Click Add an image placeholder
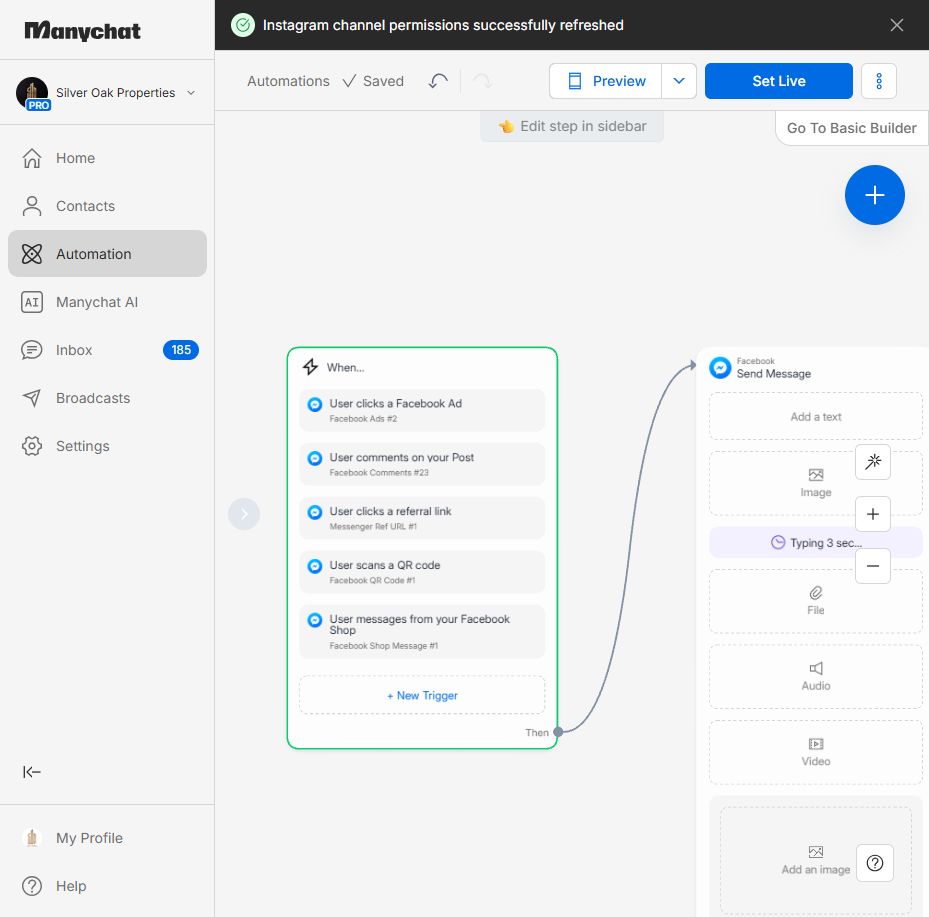929x917 pixels. pyautogui.click(x=815, y=861)
